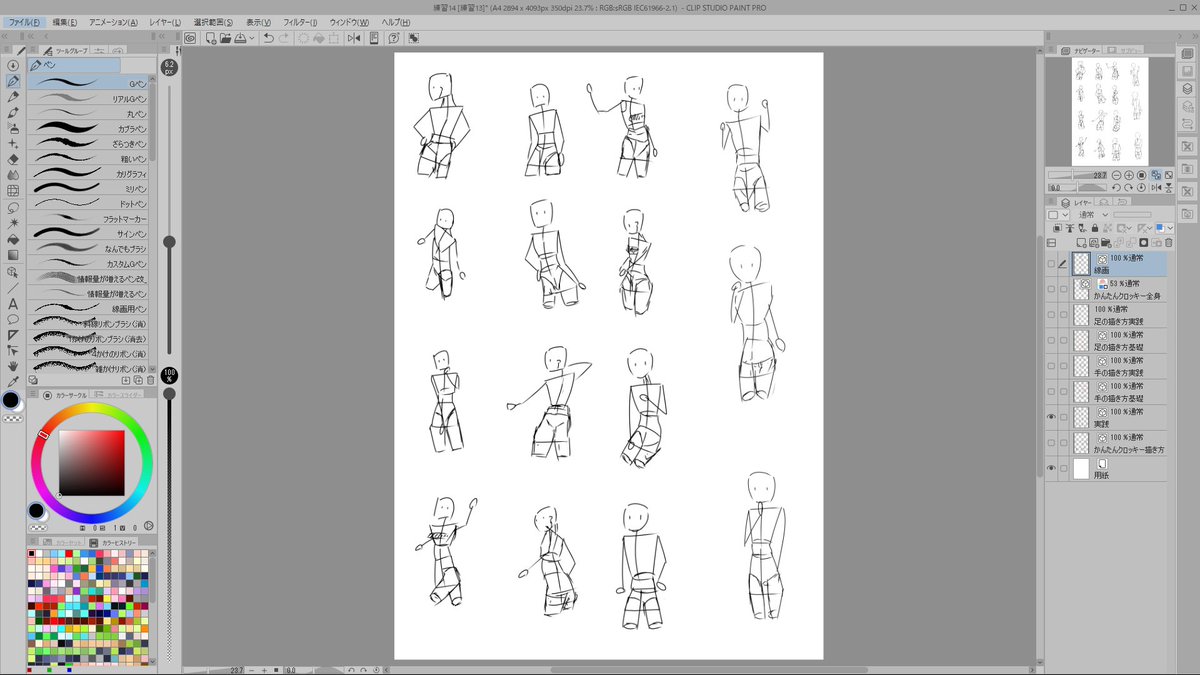Select ミリペン sub tool
1200x675 pixels.
[90, 189]
